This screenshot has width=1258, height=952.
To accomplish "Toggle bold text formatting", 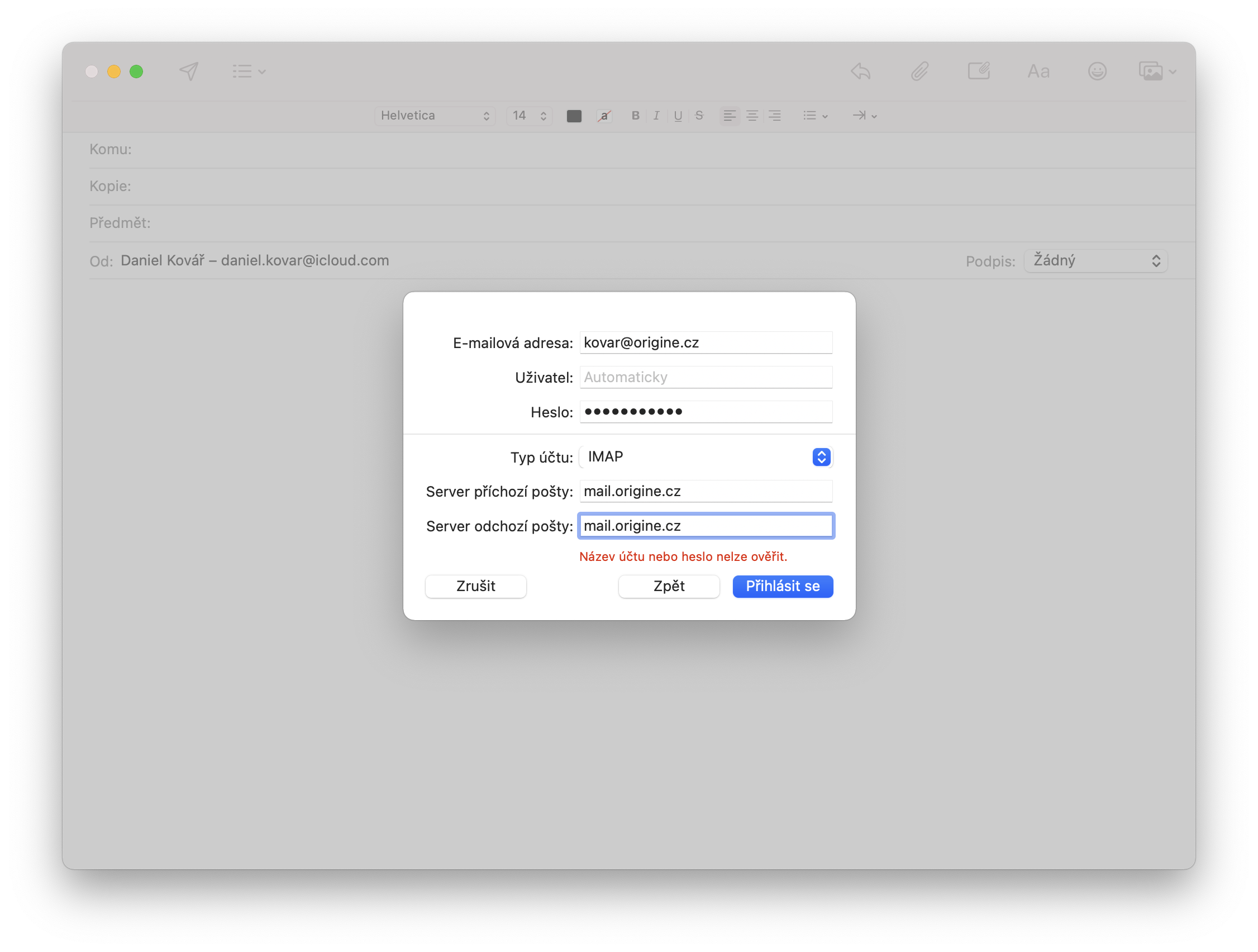I will [635, 116].
